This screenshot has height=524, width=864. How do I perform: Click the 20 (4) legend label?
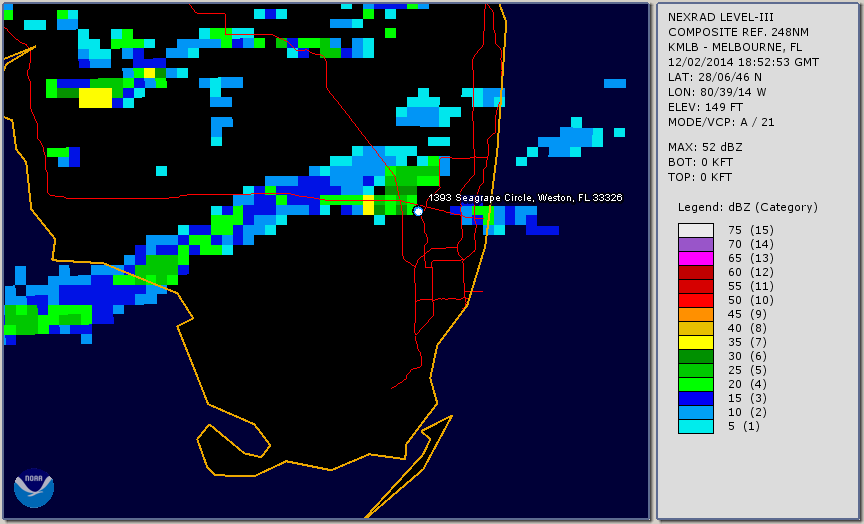(747, 384)
